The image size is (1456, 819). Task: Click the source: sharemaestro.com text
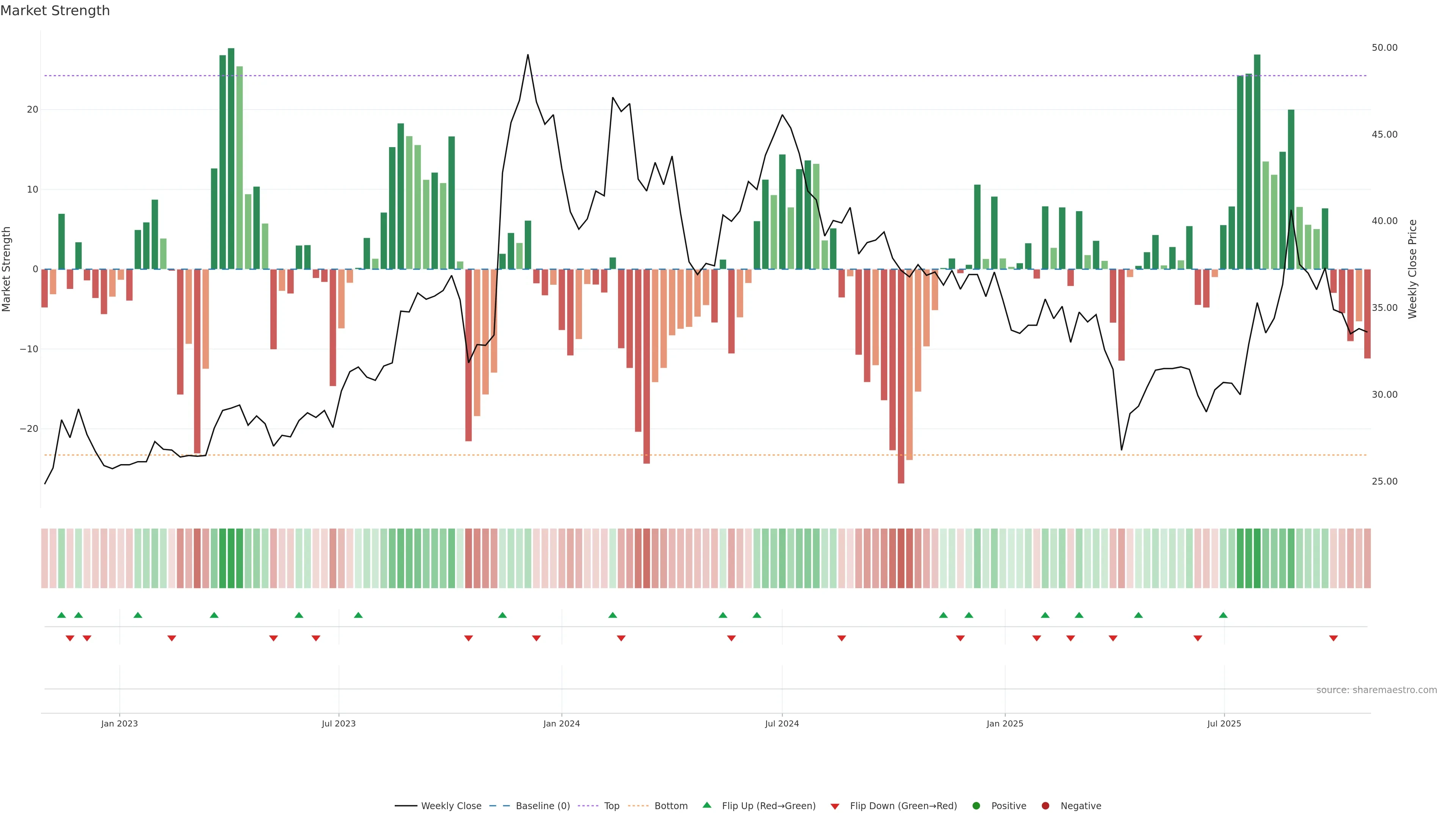(1376, 690)
